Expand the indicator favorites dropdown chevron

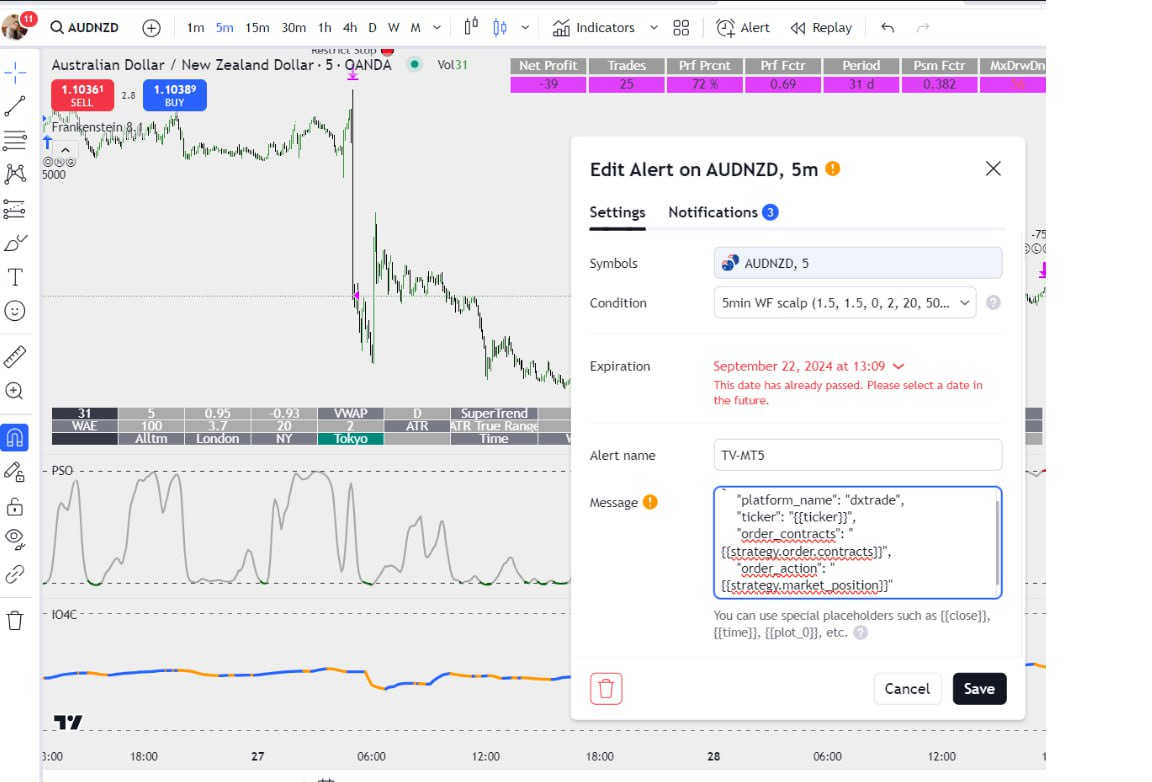[653, 28]
